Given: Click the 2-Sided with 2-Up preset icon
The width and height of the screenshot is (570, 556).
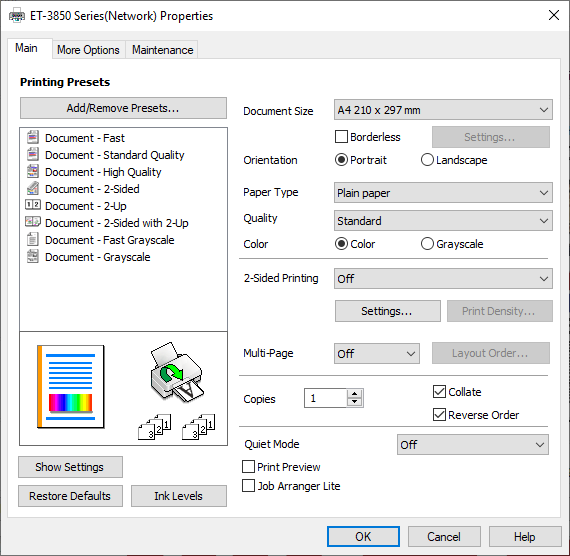Looking at the screenshot, I should pos(33,221).
